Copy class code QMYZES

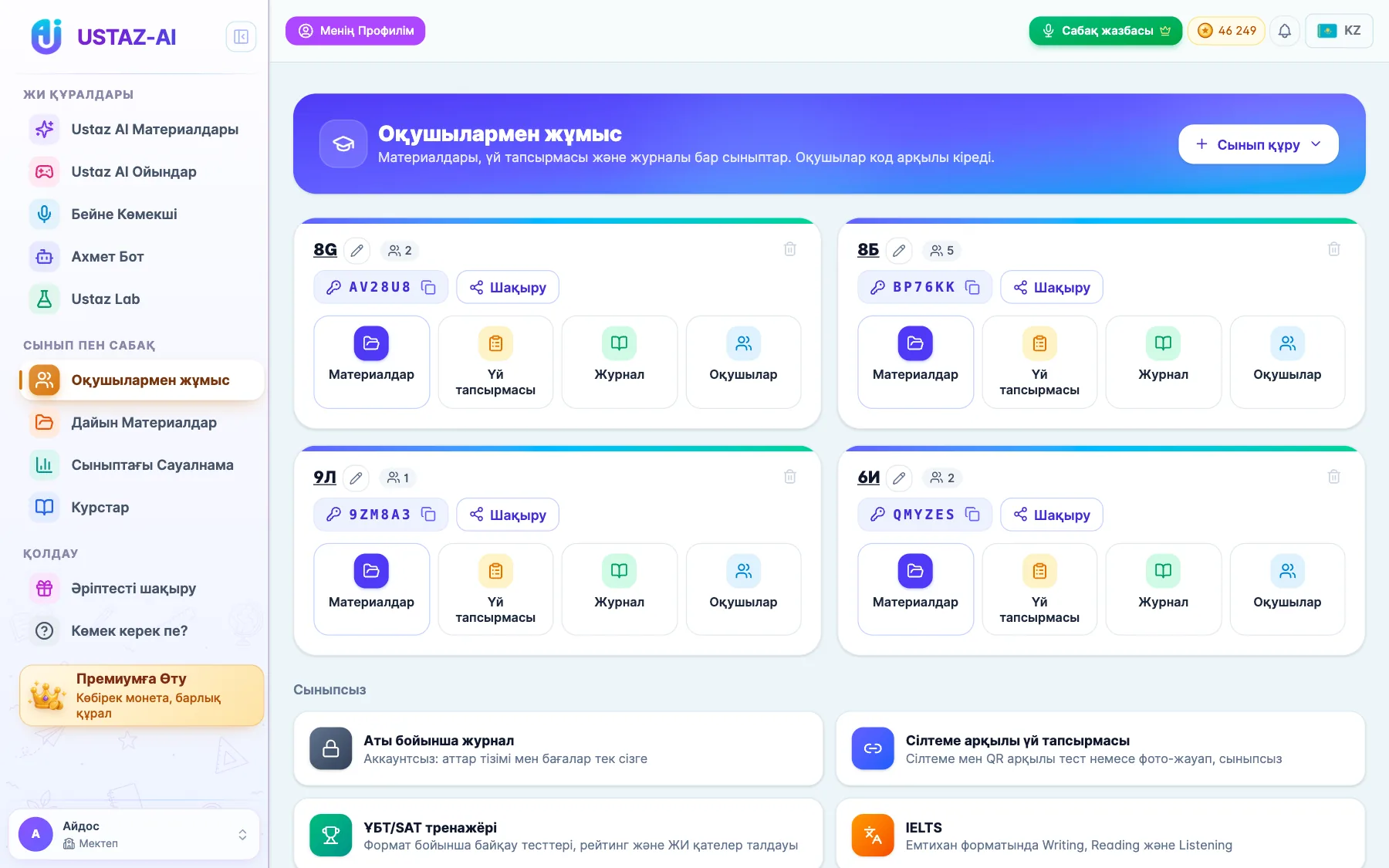(972, 515)
